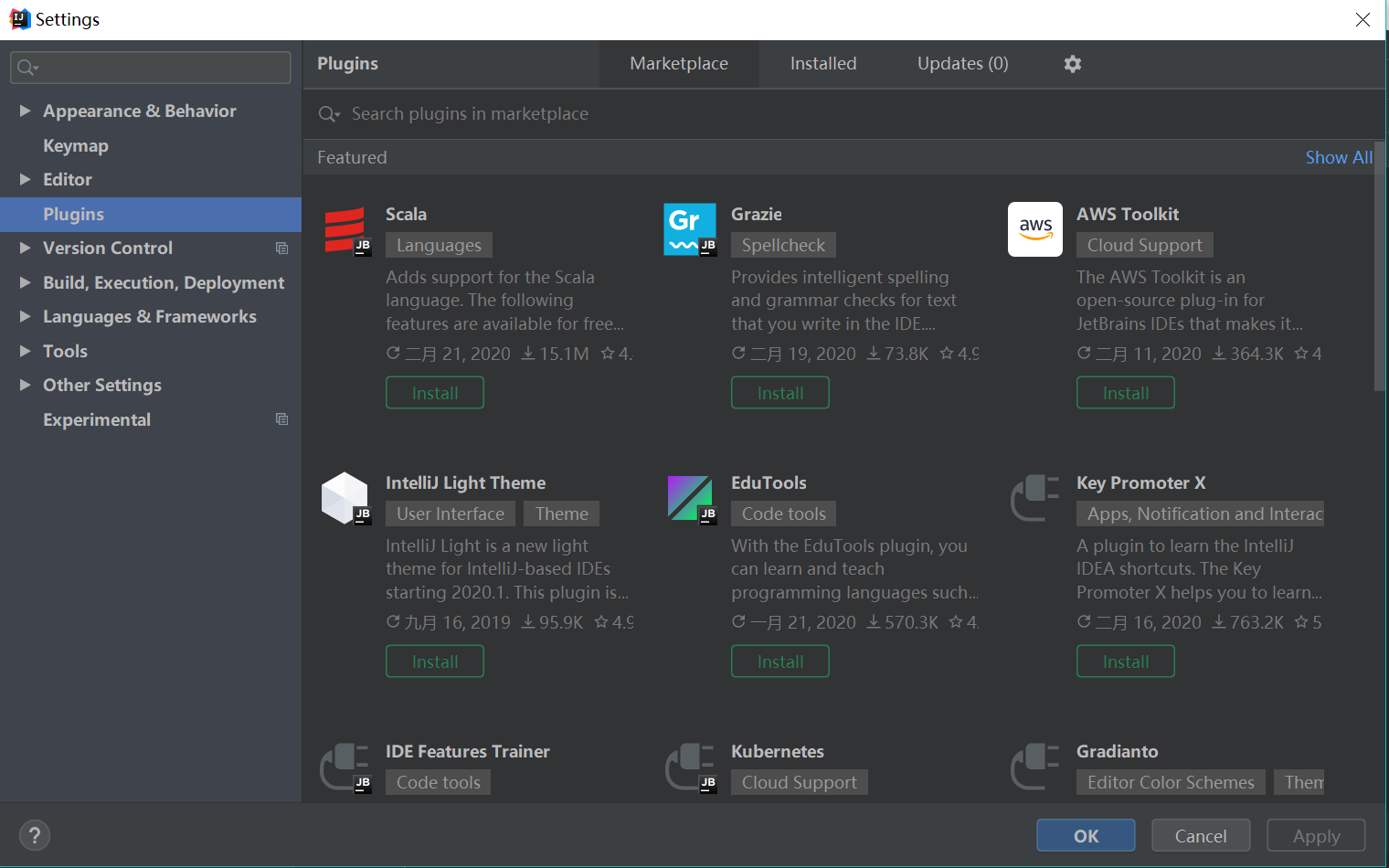Click the User Interface tag

point(451,513)
